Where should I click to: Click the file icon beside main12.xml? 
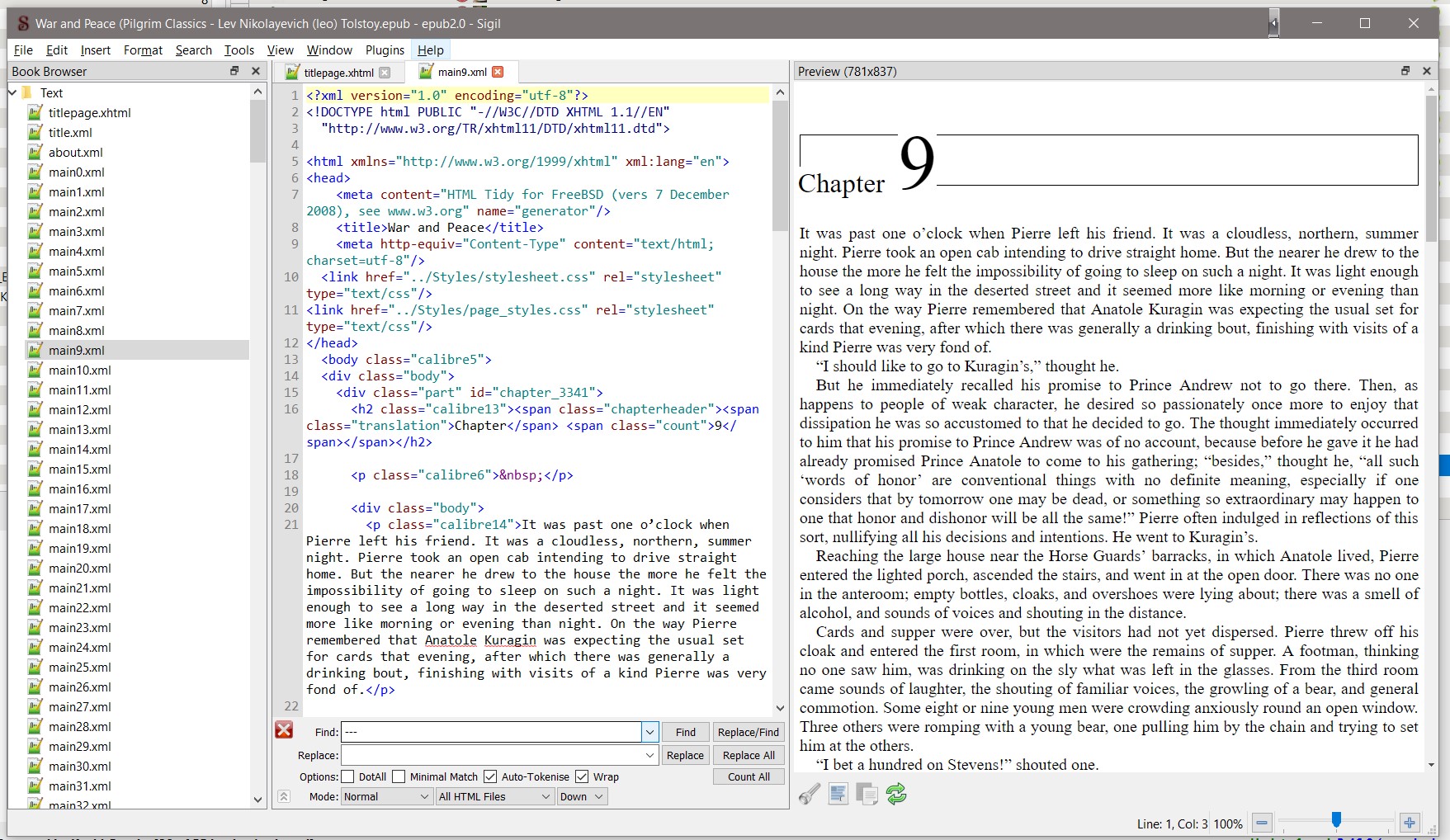(x=35, y=409)
